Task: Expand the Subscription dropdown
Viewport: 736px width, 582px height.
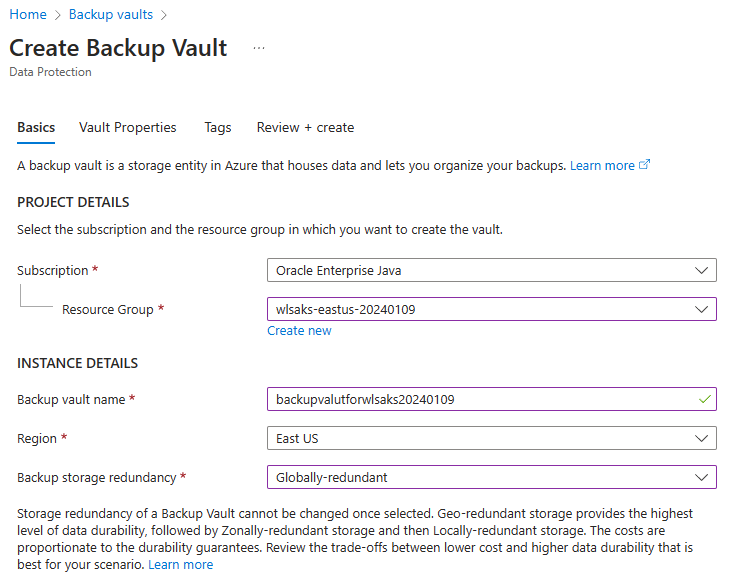Action: click(x=491, y=270)
